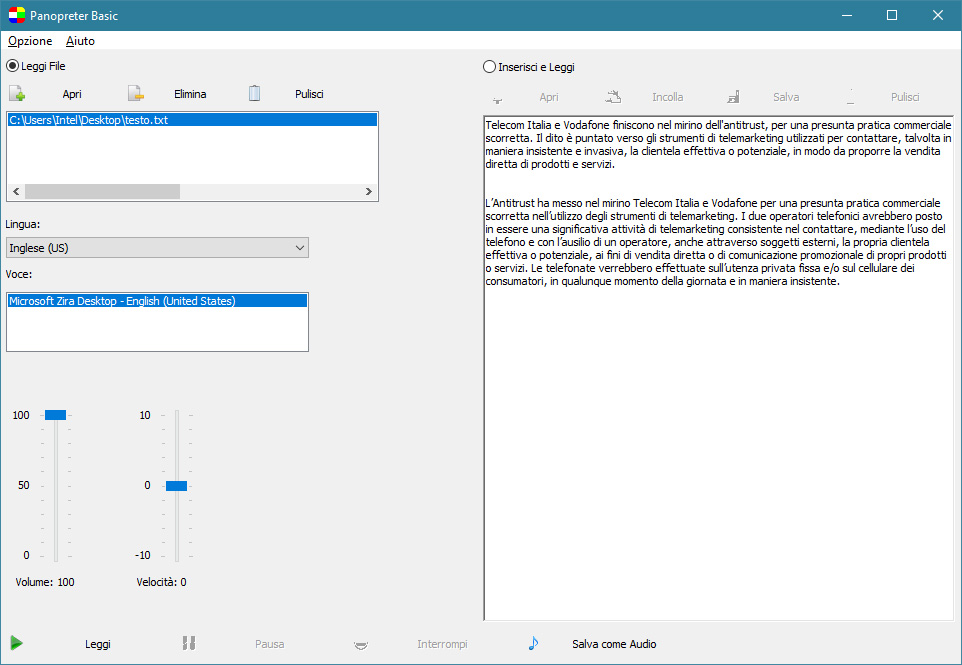Click the Salva come Audio button label
Image resolution: width=962 pixels, height=665 pixels.
[614, 644]
